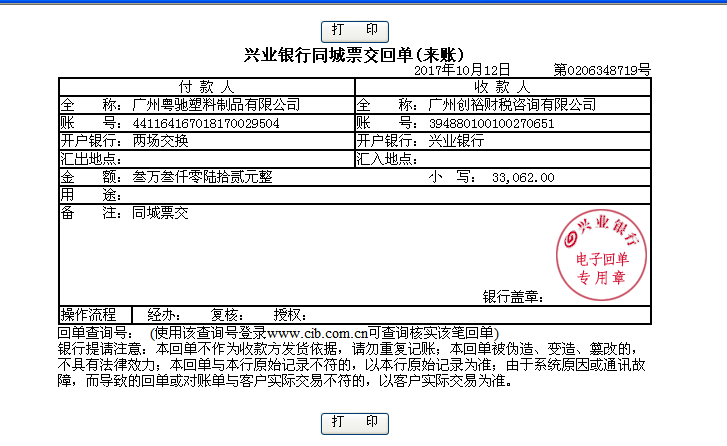Select payer bank 两场交换

coord(160,141)
